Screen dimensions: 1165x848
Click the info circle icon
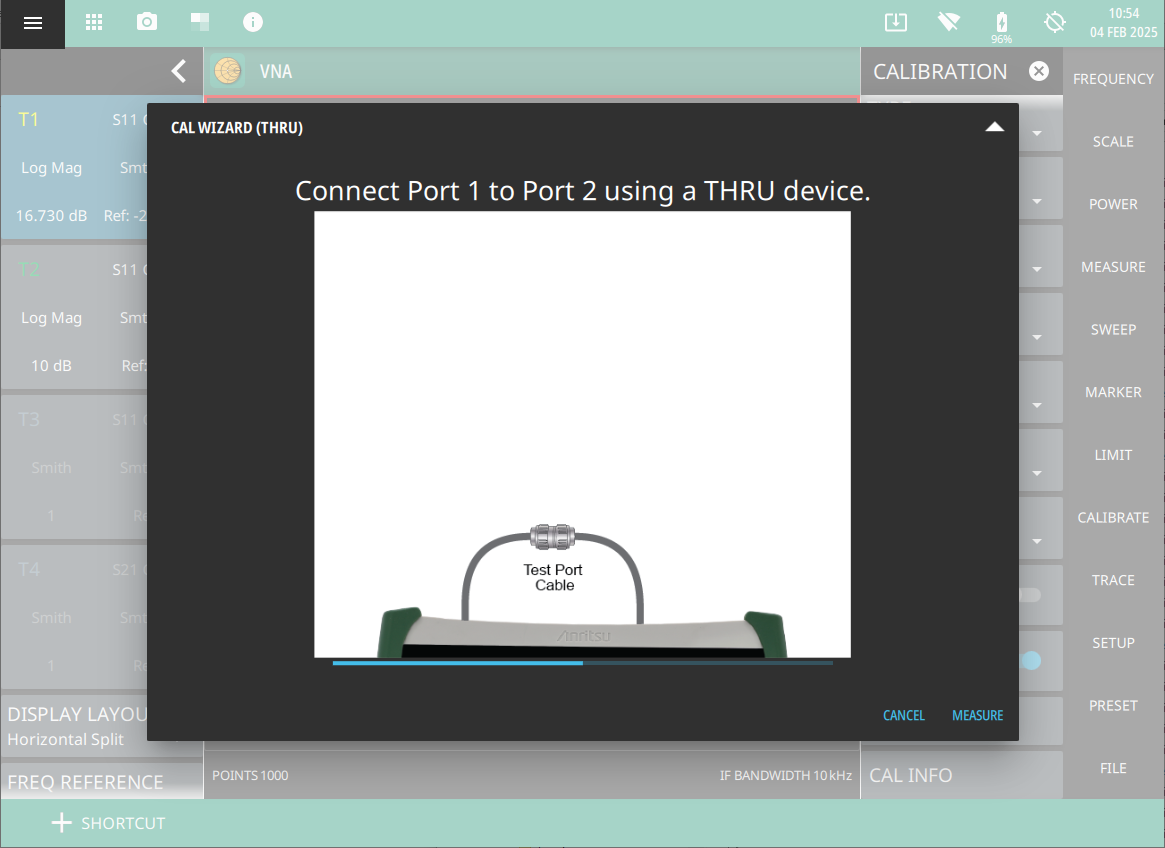(x=253, y=22)
